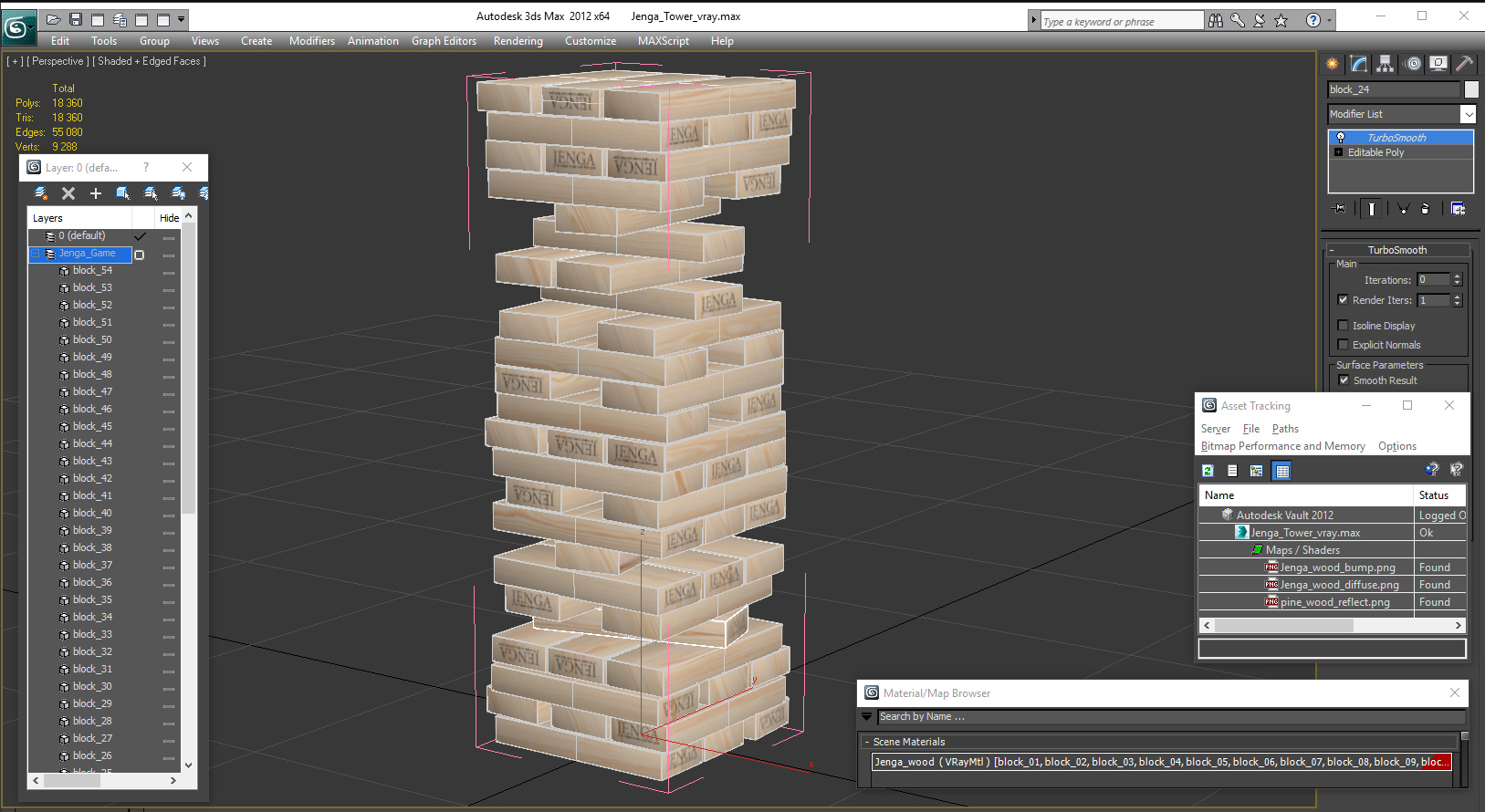Increase Iterations spinner up arrow
Screen dimensions: 1485x812
(x=1458, y=276)
